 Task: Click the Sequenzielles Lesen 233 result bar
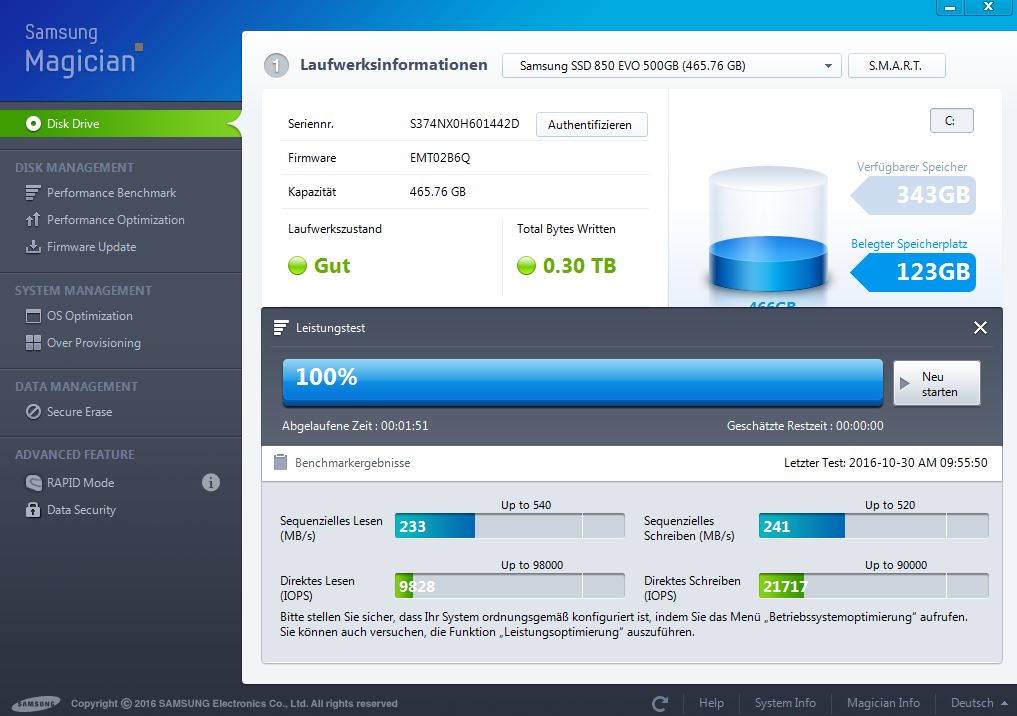[x=510, y=526]
